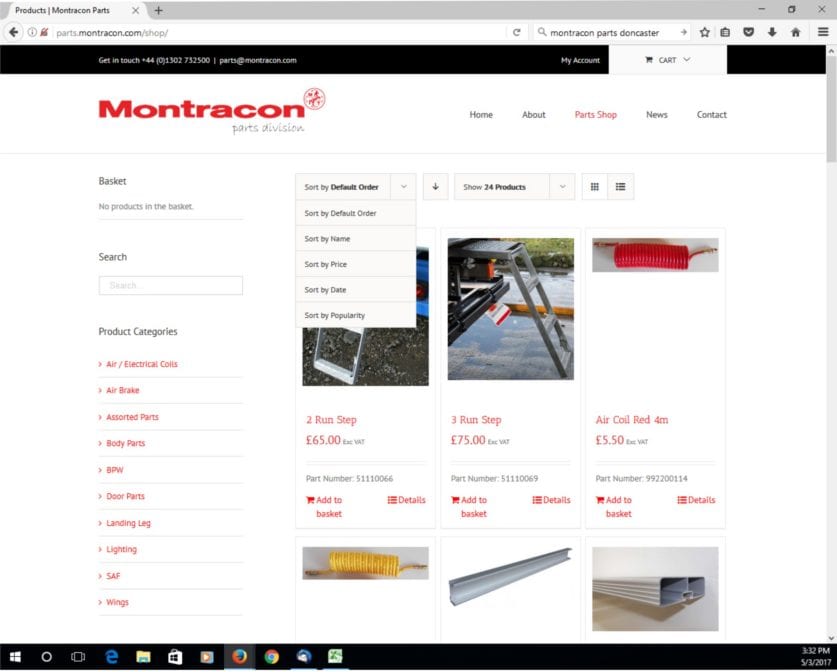Toggle sort direction arrow button
Viewport: 837px width, 672px height.
point(436,187)
